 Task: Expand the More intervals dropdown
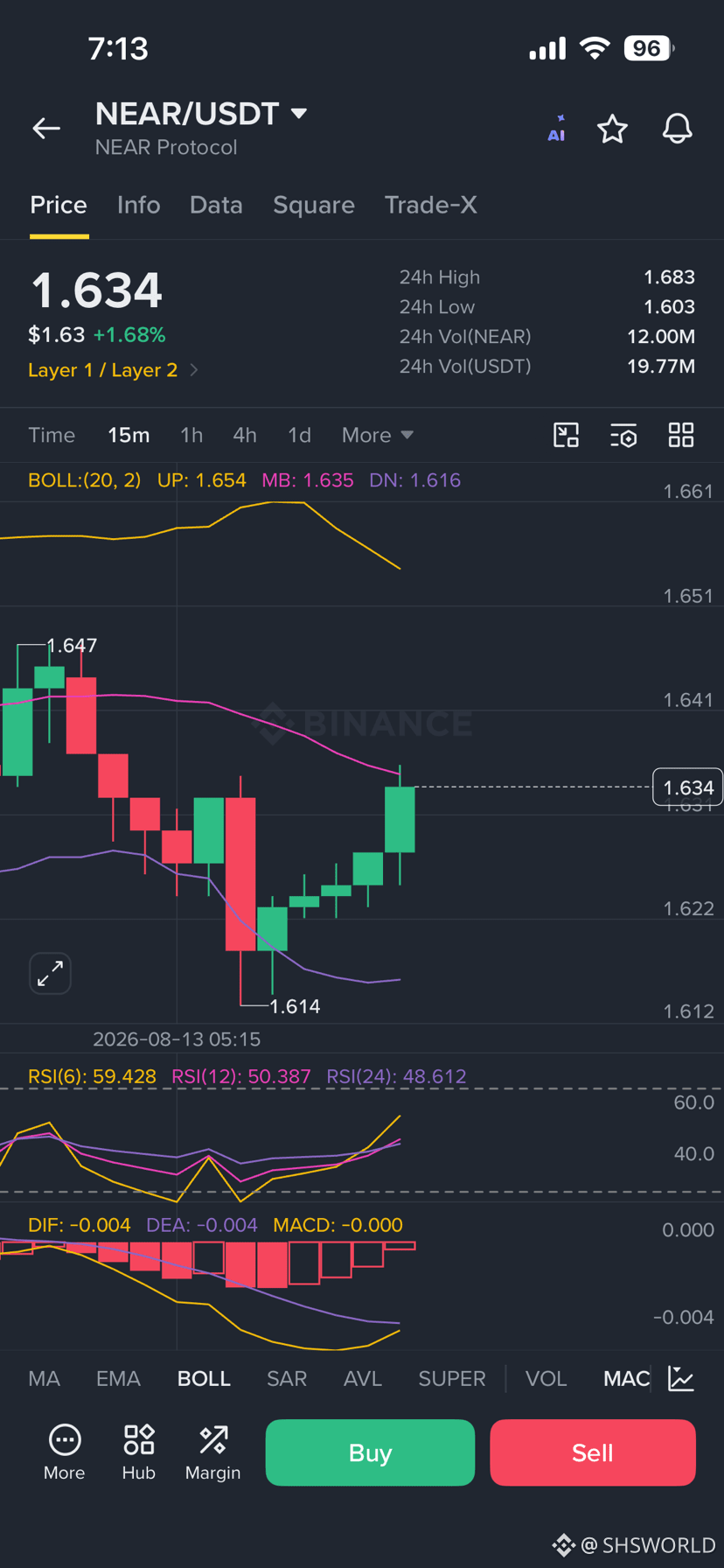pos(378,435)
